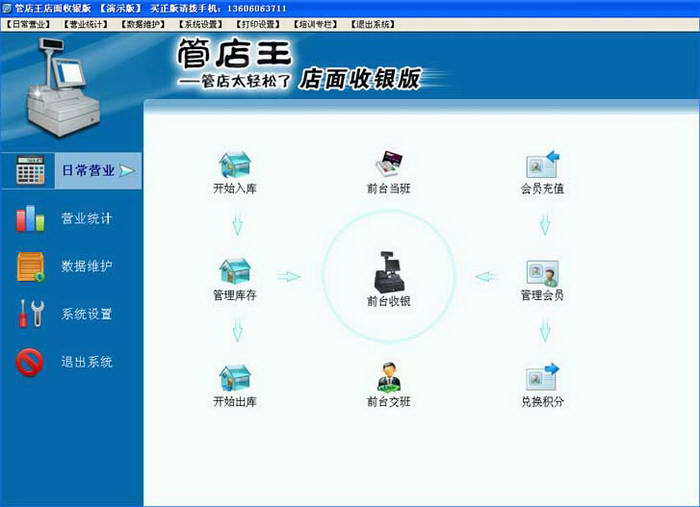Image resolution: width=700 pixels, height=507 pixels.
Task: Click the 前台当班 text label
Action: pyautogui.click(x=389, y=189)
